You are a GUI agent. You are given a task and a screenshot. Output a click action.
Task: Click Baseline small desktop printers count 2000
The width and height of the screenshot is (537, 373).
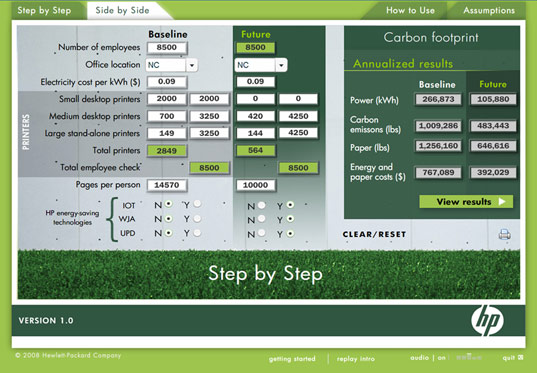pos(167,99)
